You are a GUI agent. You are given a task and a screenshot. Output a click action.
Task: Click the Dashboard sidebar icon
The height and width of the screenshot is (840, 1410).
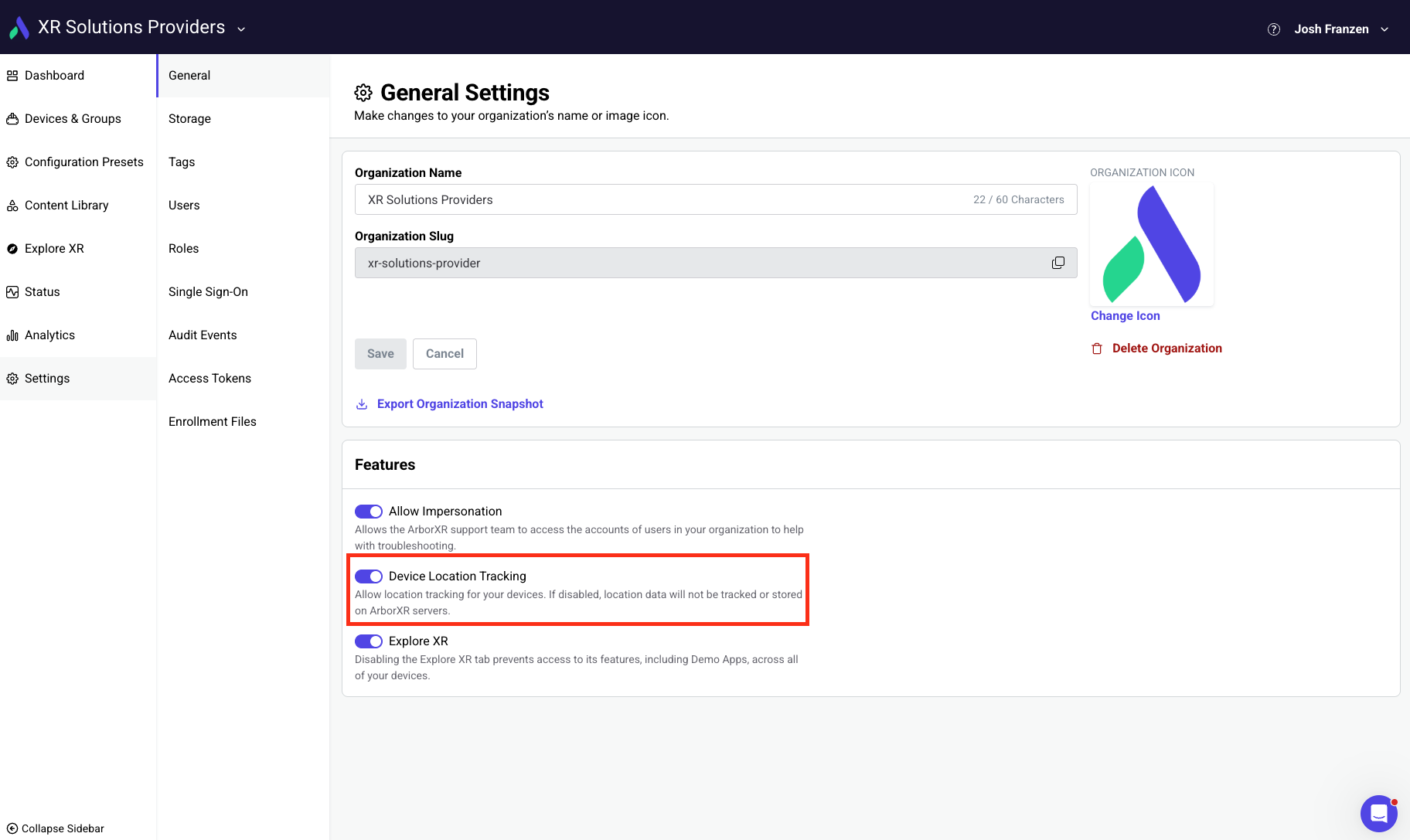(x=12, y=76)
